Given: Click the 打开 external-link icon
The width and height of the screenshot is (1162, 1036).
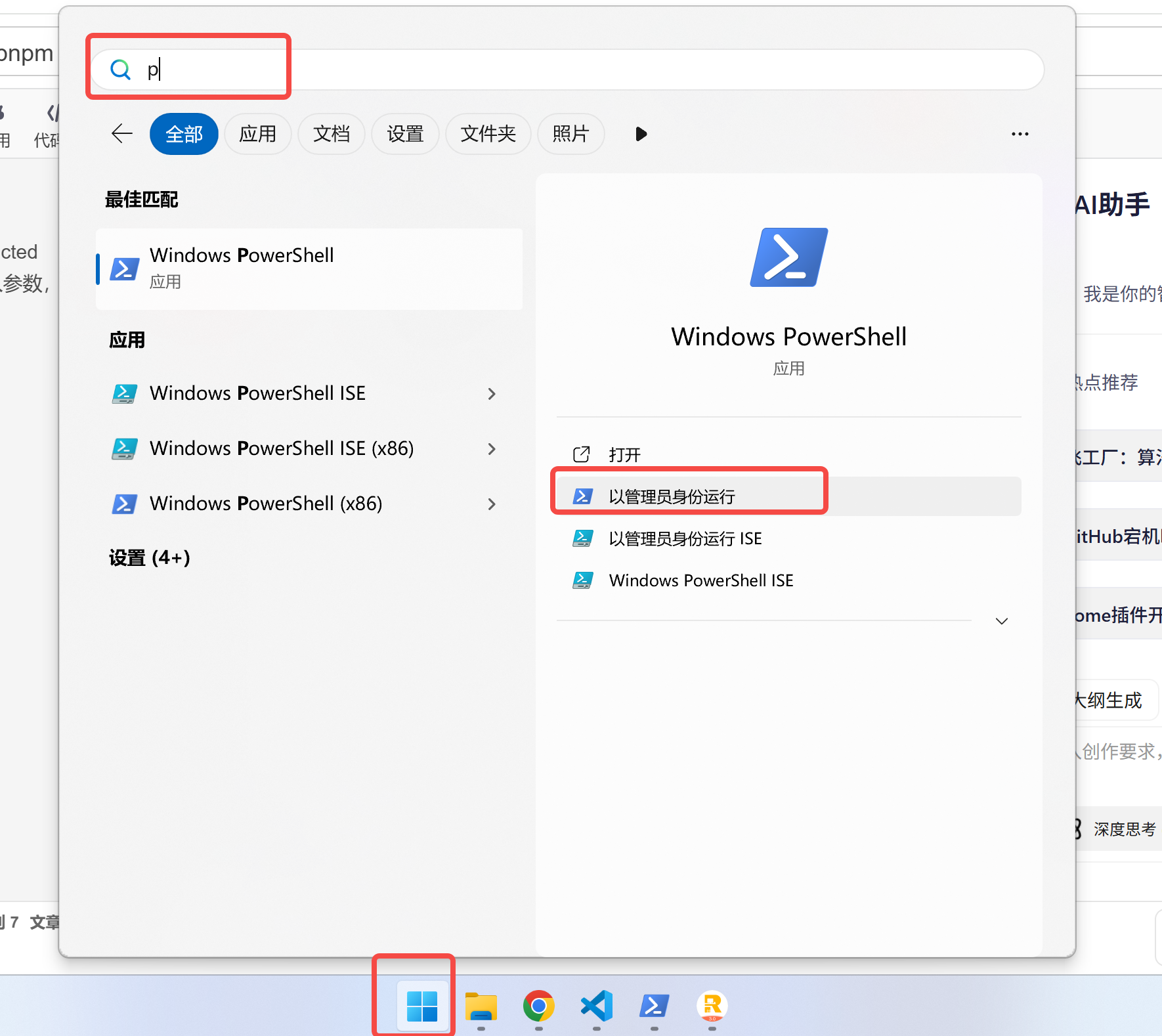Looking at the screenshot, I should coord(582,454).
